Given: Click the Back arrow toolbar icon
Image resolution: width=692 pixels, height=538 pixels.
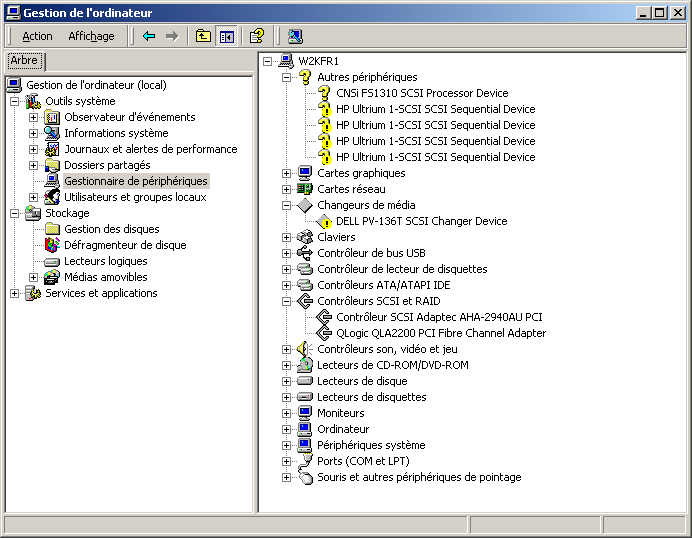Looking at the screenshot, I should pos(149,36).
